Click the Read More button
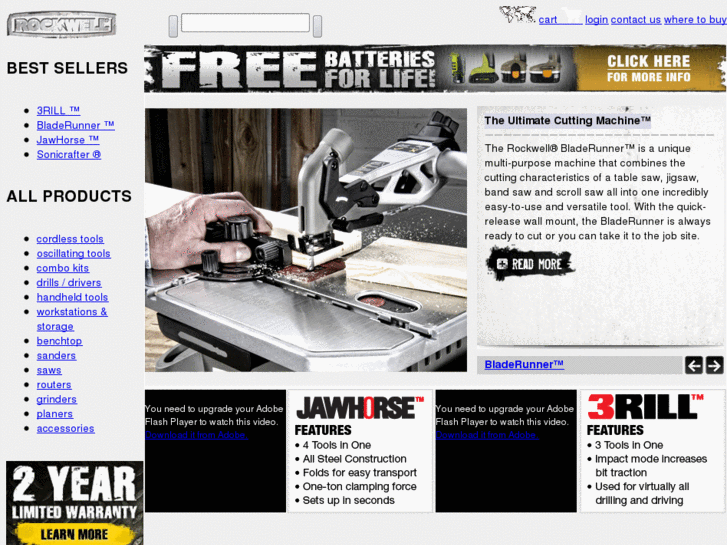This screenshot has height=545, width=727. click(530, 263)
